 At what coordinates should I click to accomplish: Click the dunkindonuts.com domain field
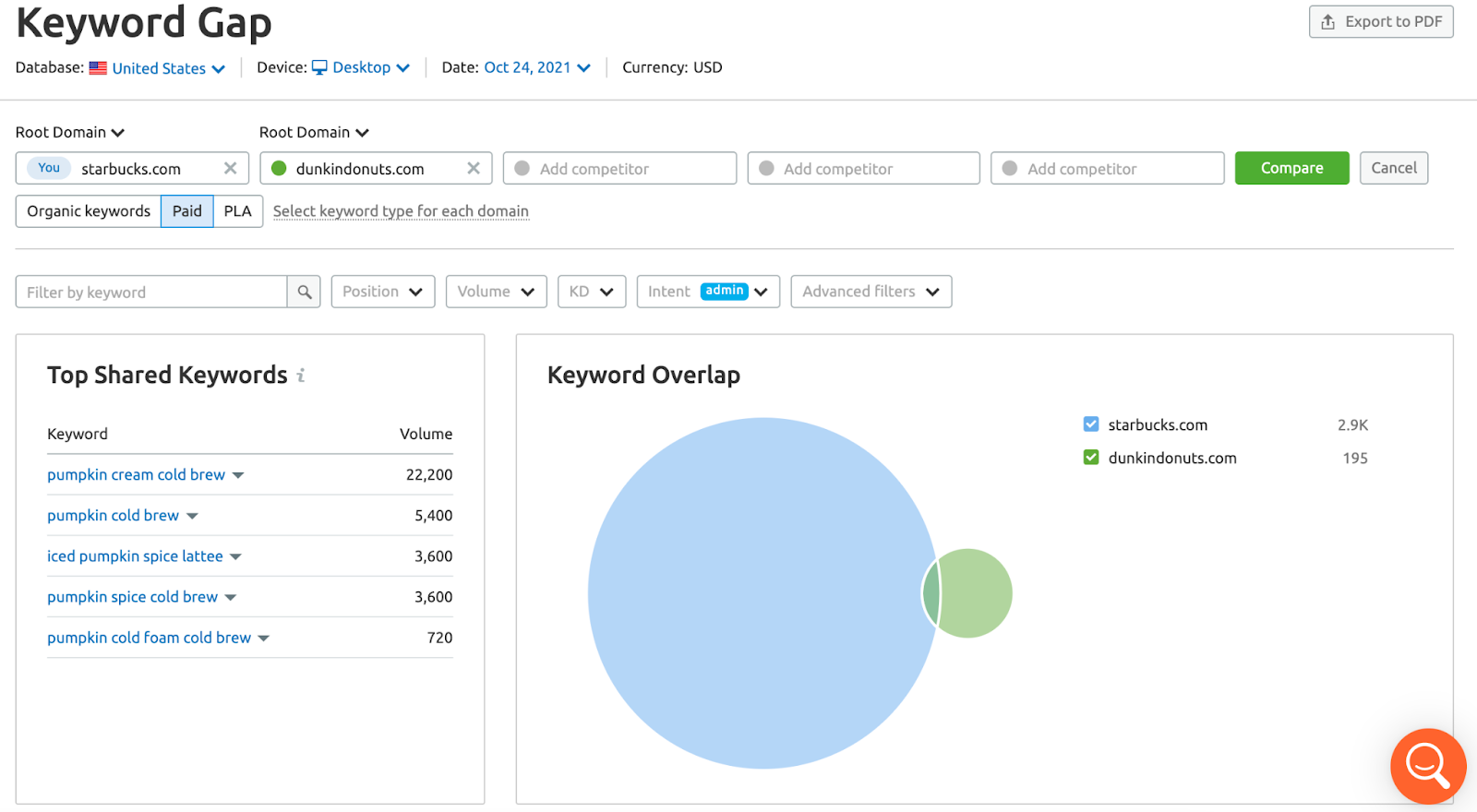376,168
